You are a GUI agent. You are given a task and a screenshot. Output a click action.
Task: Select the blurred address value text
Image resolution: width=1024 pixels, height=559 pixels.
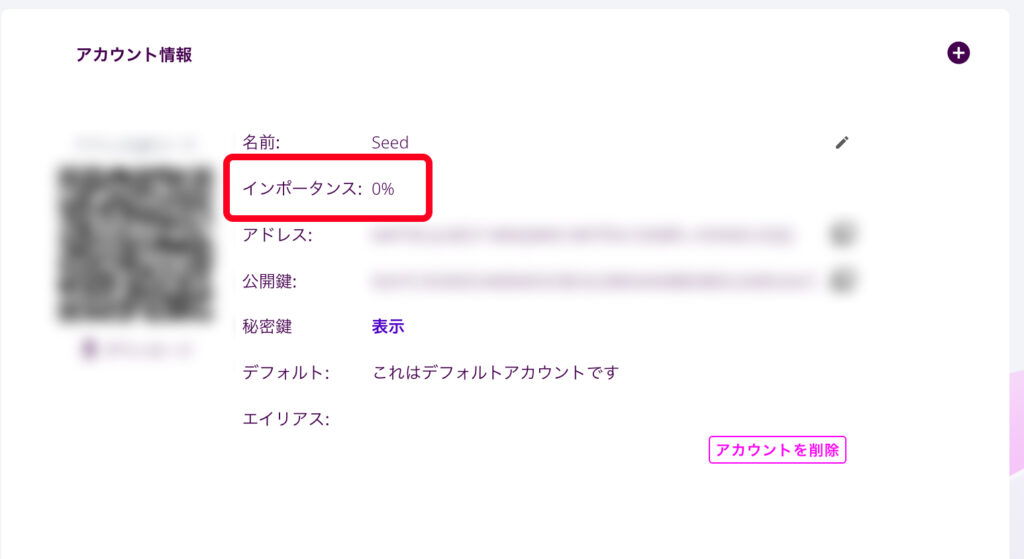[583, 234]
